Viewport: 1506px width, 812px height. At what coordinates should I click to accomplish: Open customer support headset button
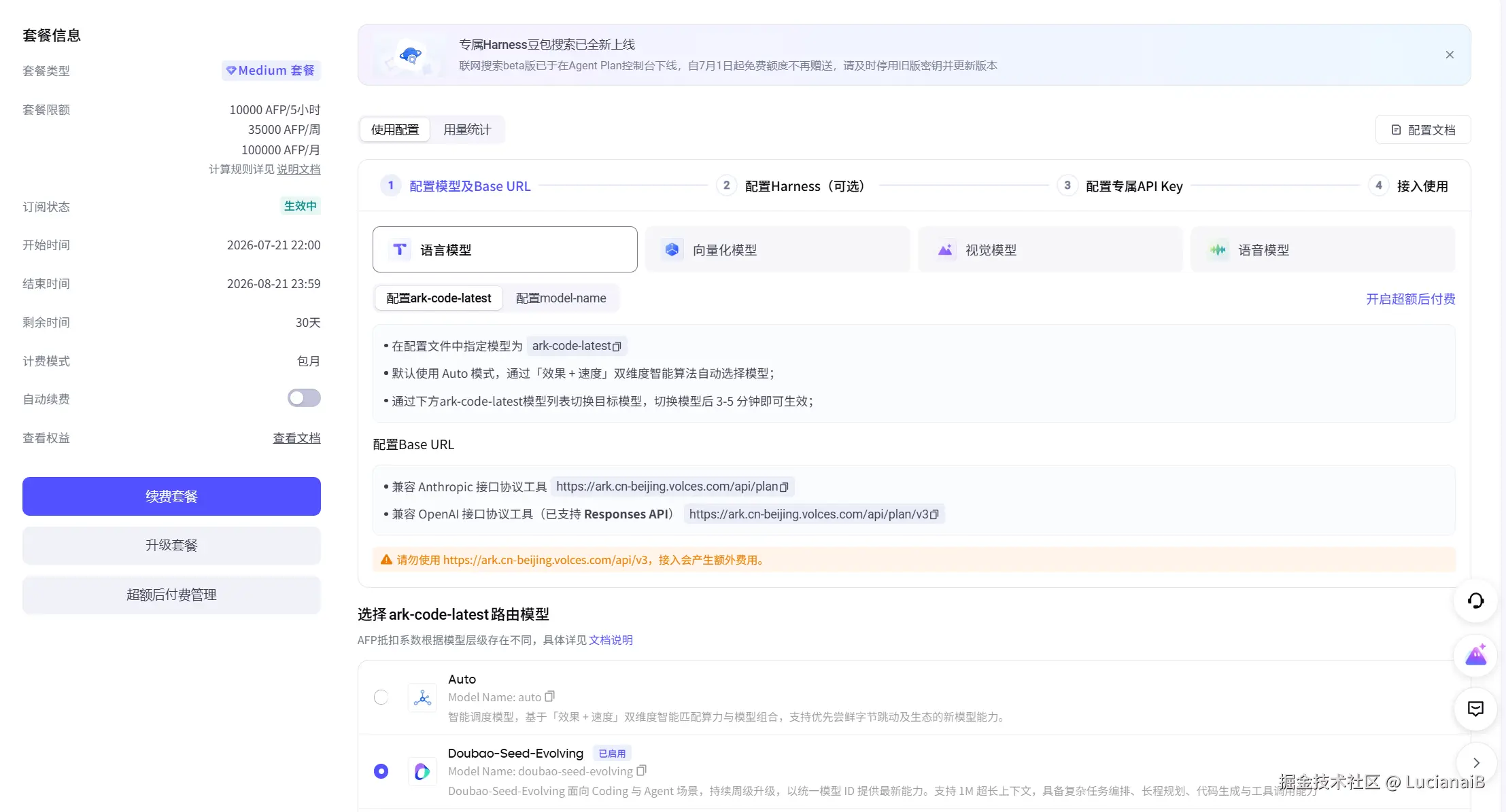click(1475, 601)
